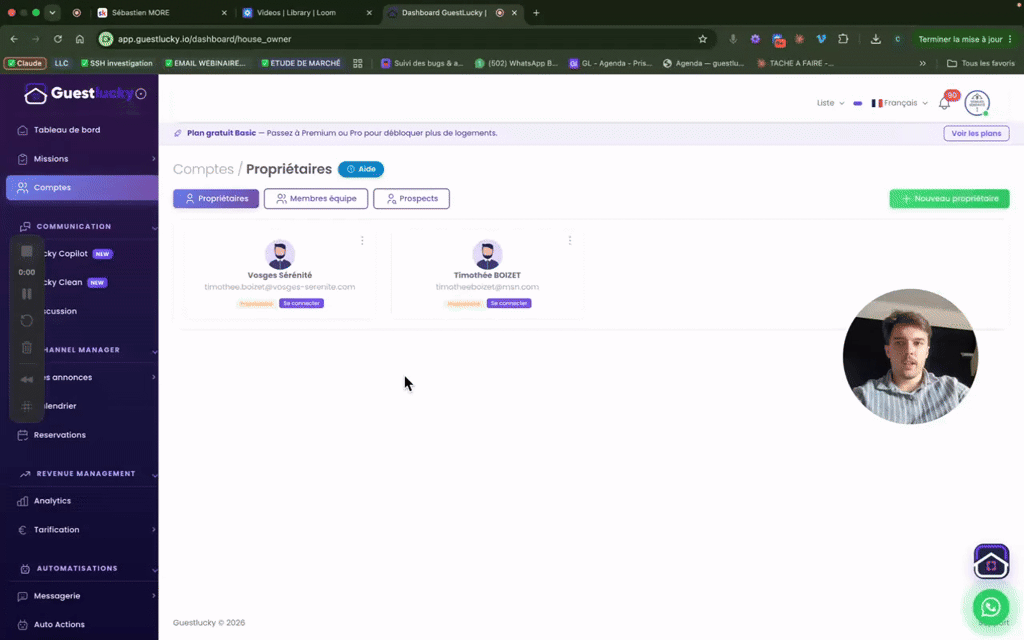Click the Tarification euro icon
1024x640 pixels.
[x=22, y=530]
